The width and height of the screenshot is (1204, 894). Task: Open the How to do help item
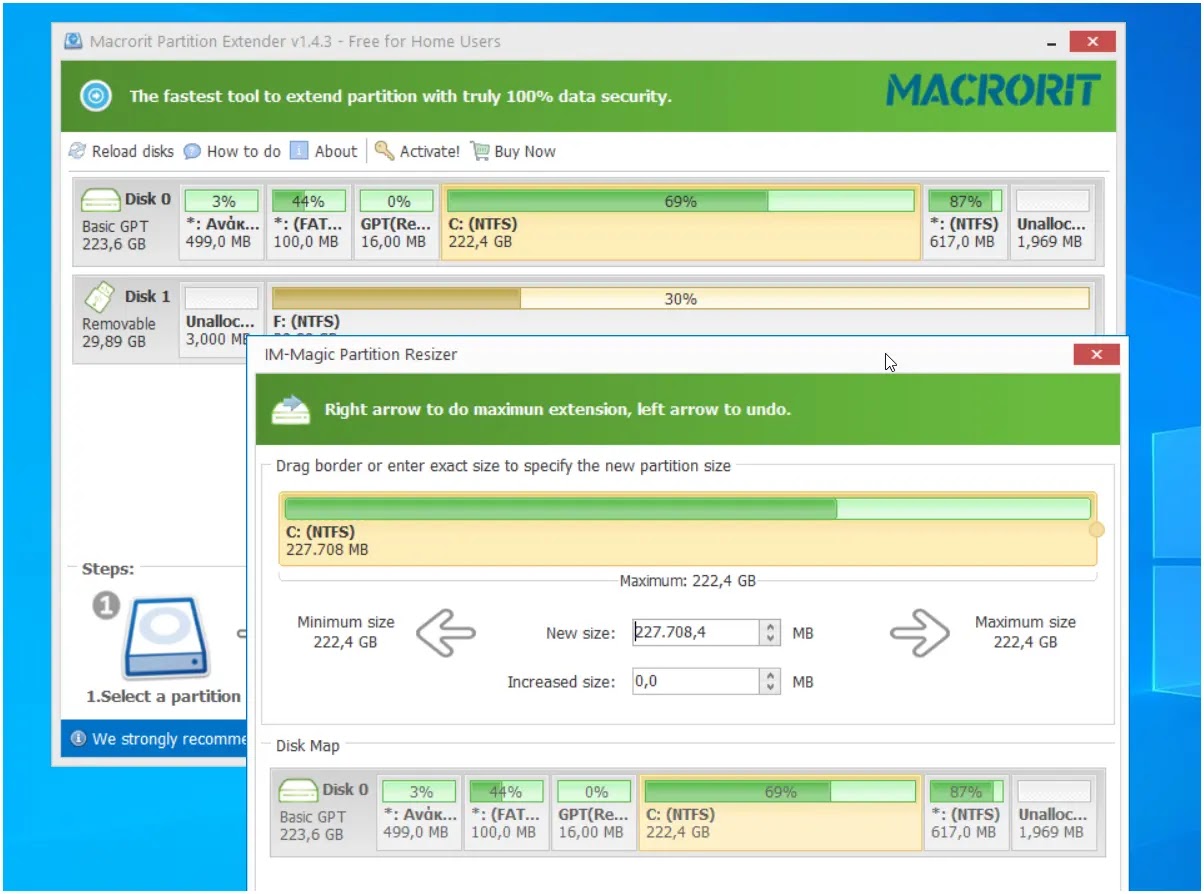[232, 151]
